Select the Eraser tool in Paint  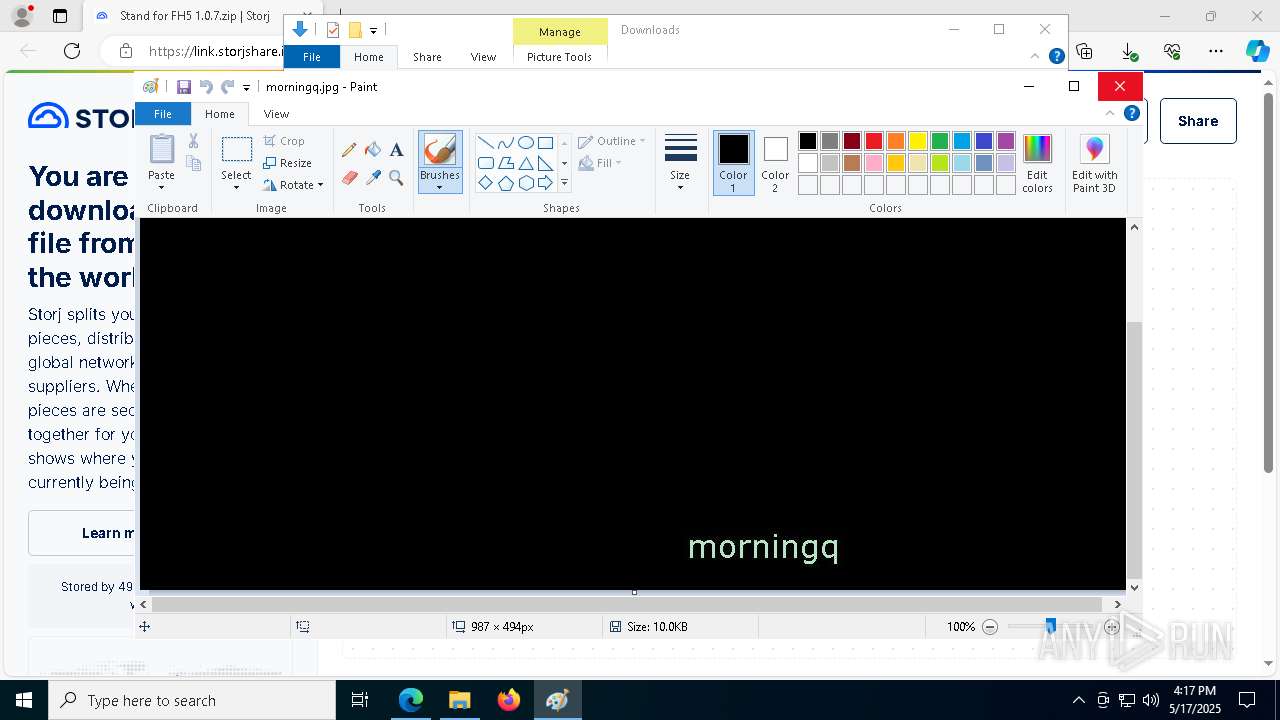pos(349,178)
